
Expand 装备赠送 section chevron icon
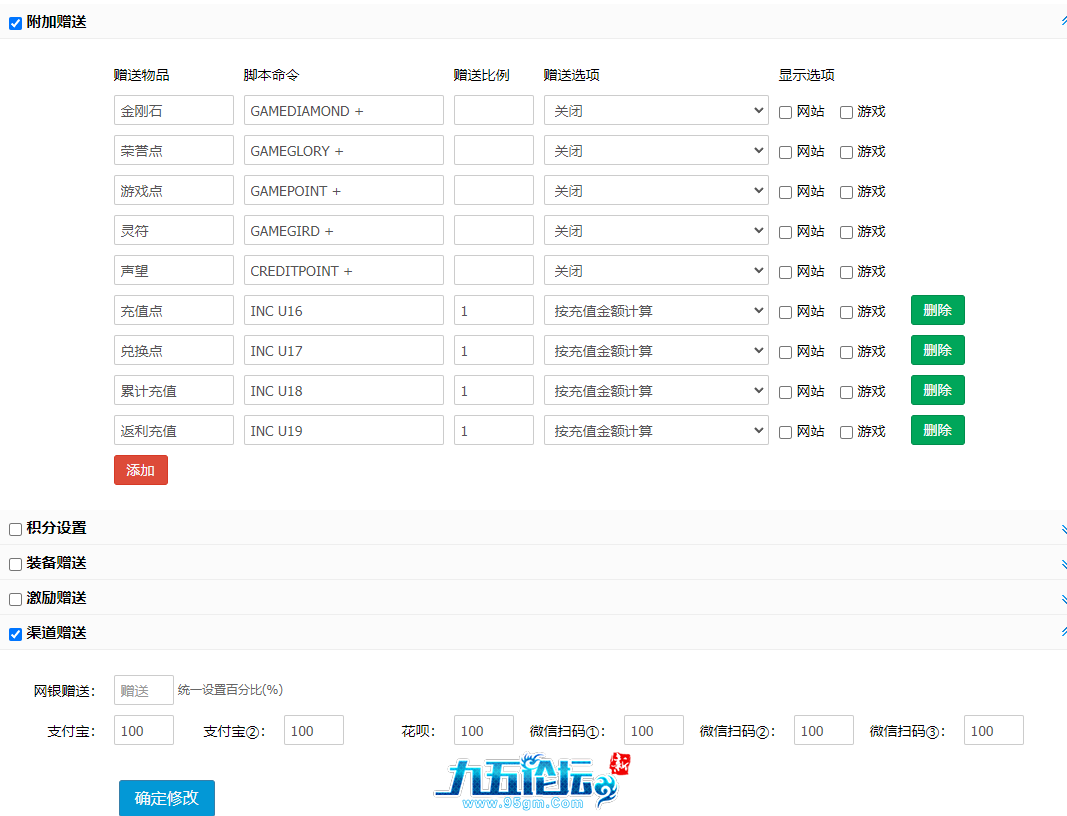coord(1062,564)
